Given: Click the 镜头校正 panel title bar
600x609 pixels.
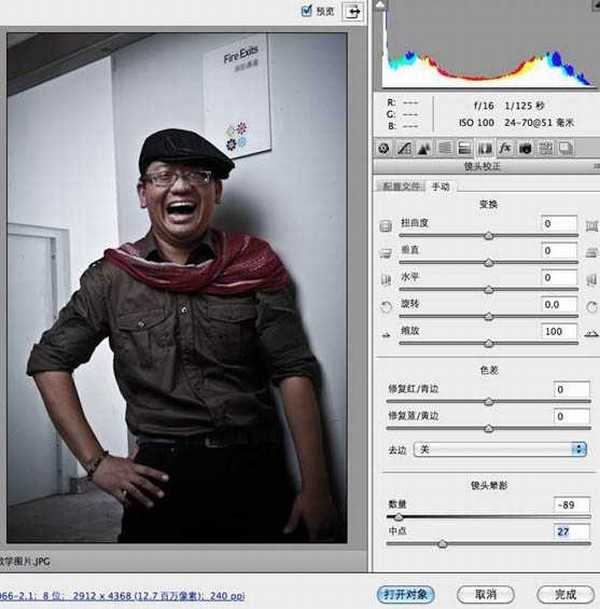Looking at the screenshot, I should 486,167.
